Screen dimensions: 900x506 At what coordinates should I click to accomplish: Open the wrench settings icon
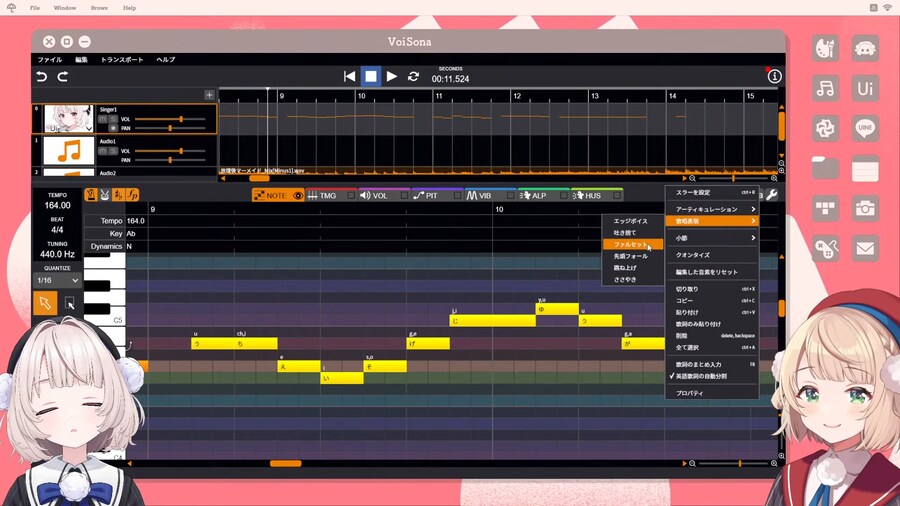[x=772, y=195]
